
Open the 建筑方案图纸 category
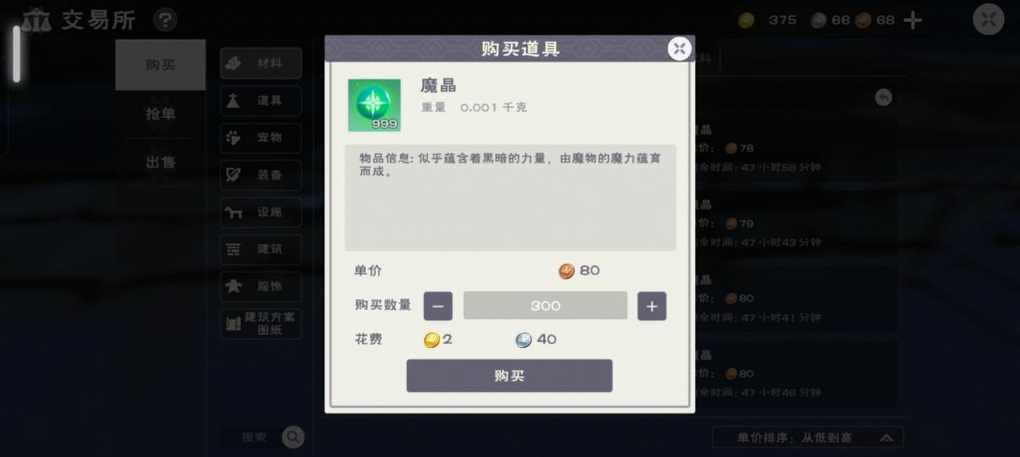tap(261, 323)
